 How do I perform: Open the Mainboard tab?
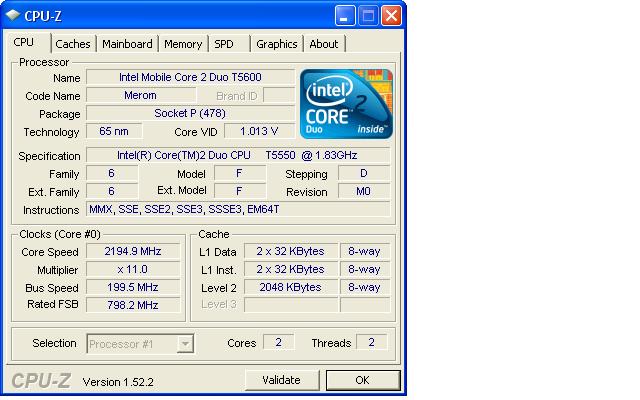[127, 44]
